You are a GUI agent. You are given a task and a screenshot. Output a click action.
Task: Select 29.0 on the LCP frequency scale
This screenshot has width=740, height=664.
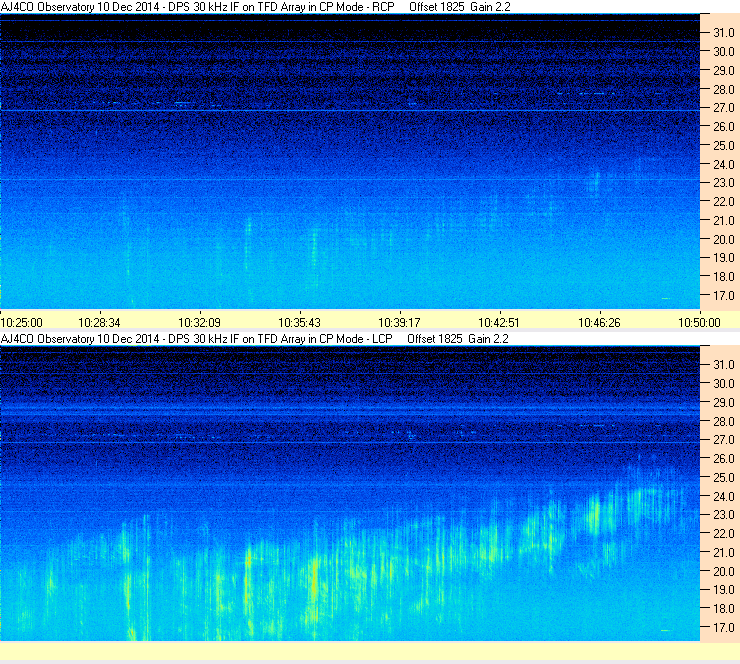click(723, 403)
